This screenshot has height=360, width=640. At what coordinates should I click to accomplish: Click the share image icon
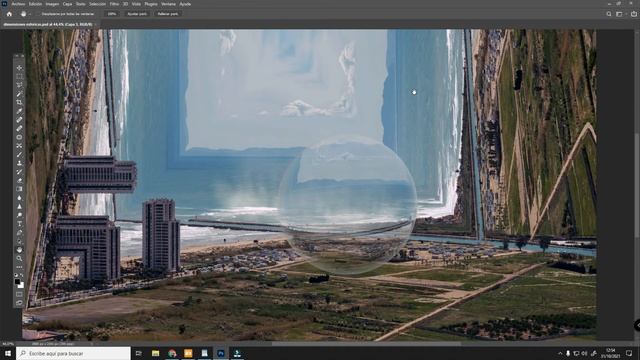[x=633, y=14]
